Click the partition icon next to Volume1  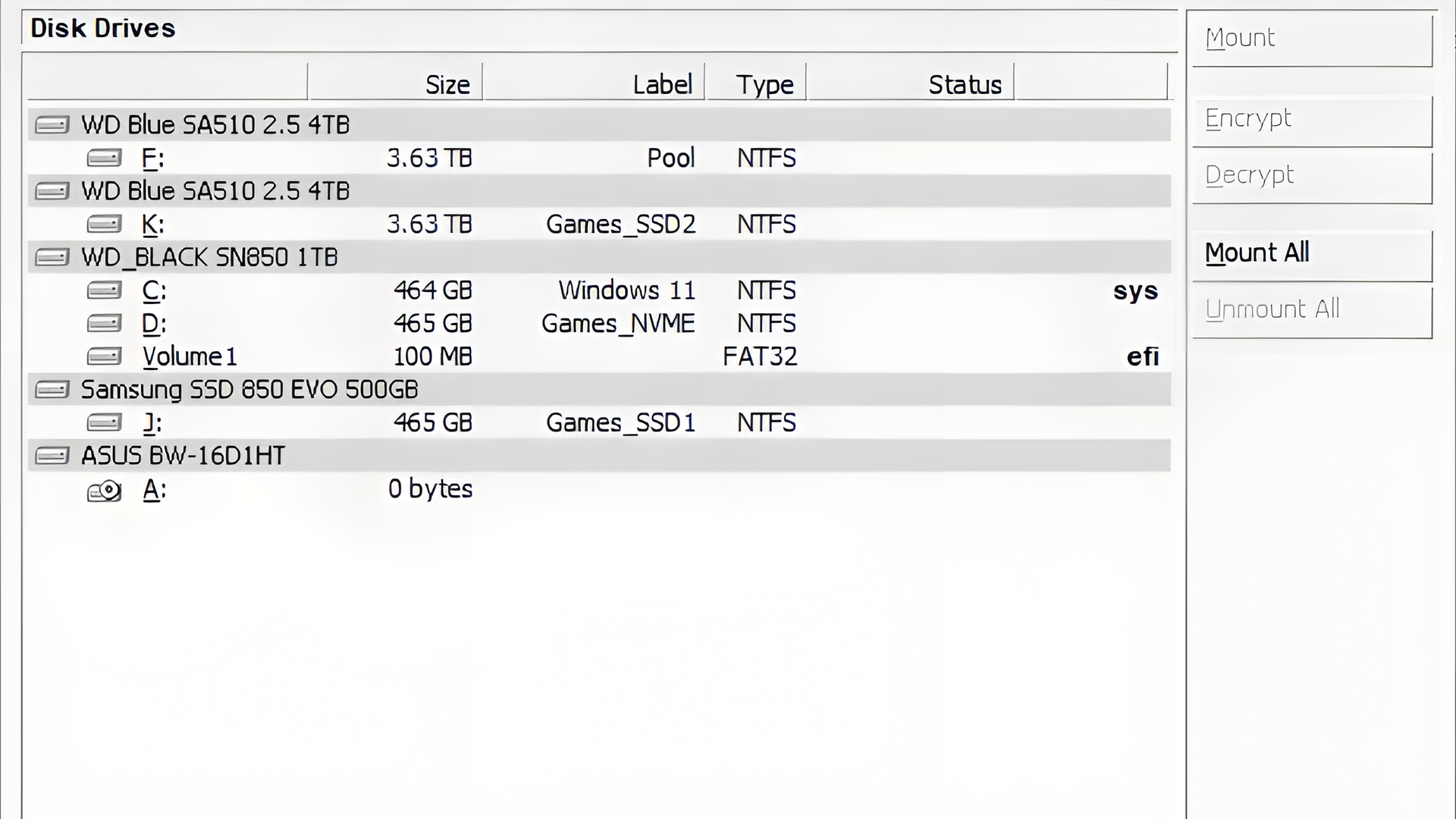click(104, 356)
